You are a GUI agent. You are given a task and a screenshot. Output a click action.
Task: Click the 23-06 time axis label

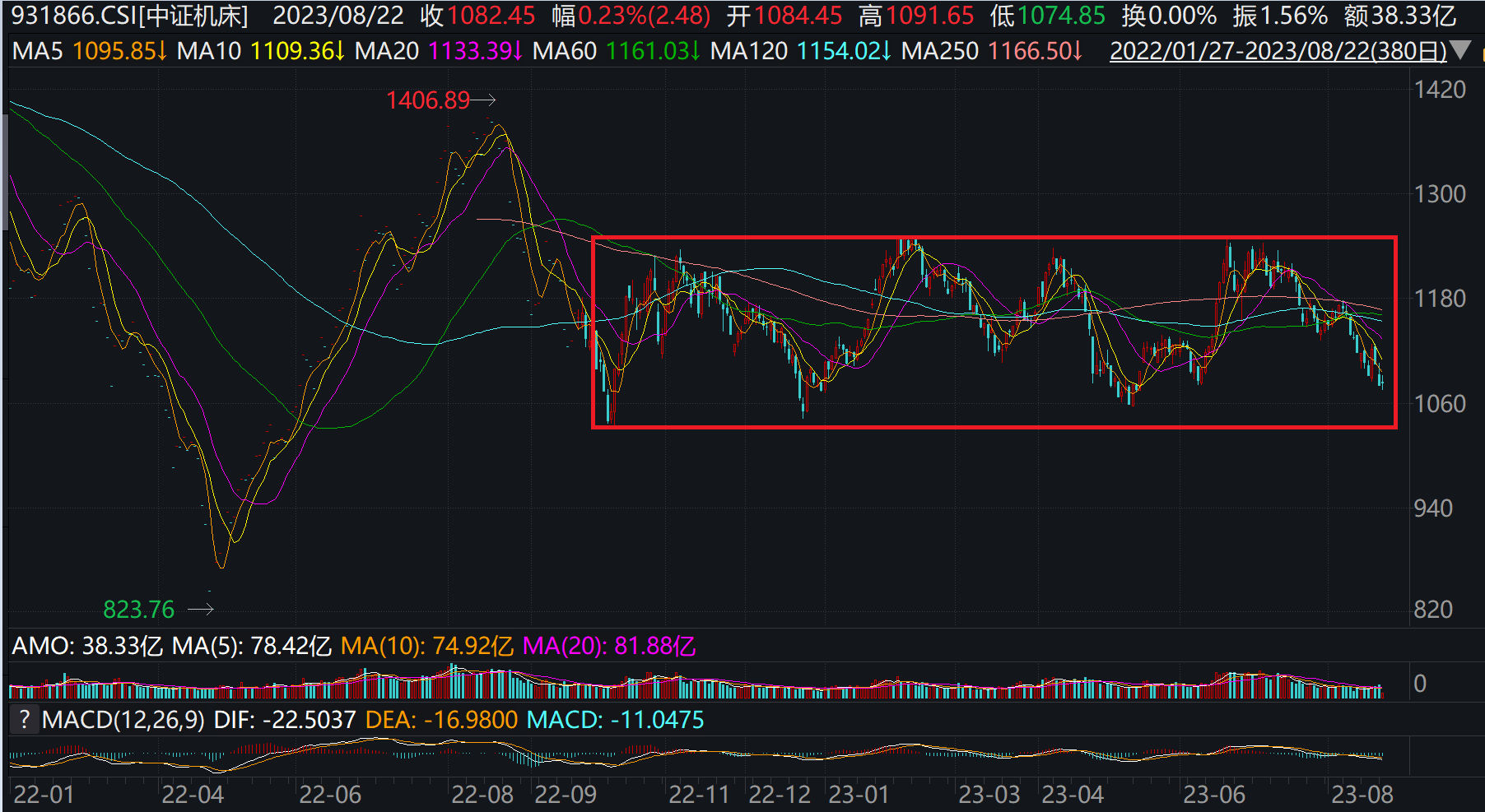tap(1214, 795)
